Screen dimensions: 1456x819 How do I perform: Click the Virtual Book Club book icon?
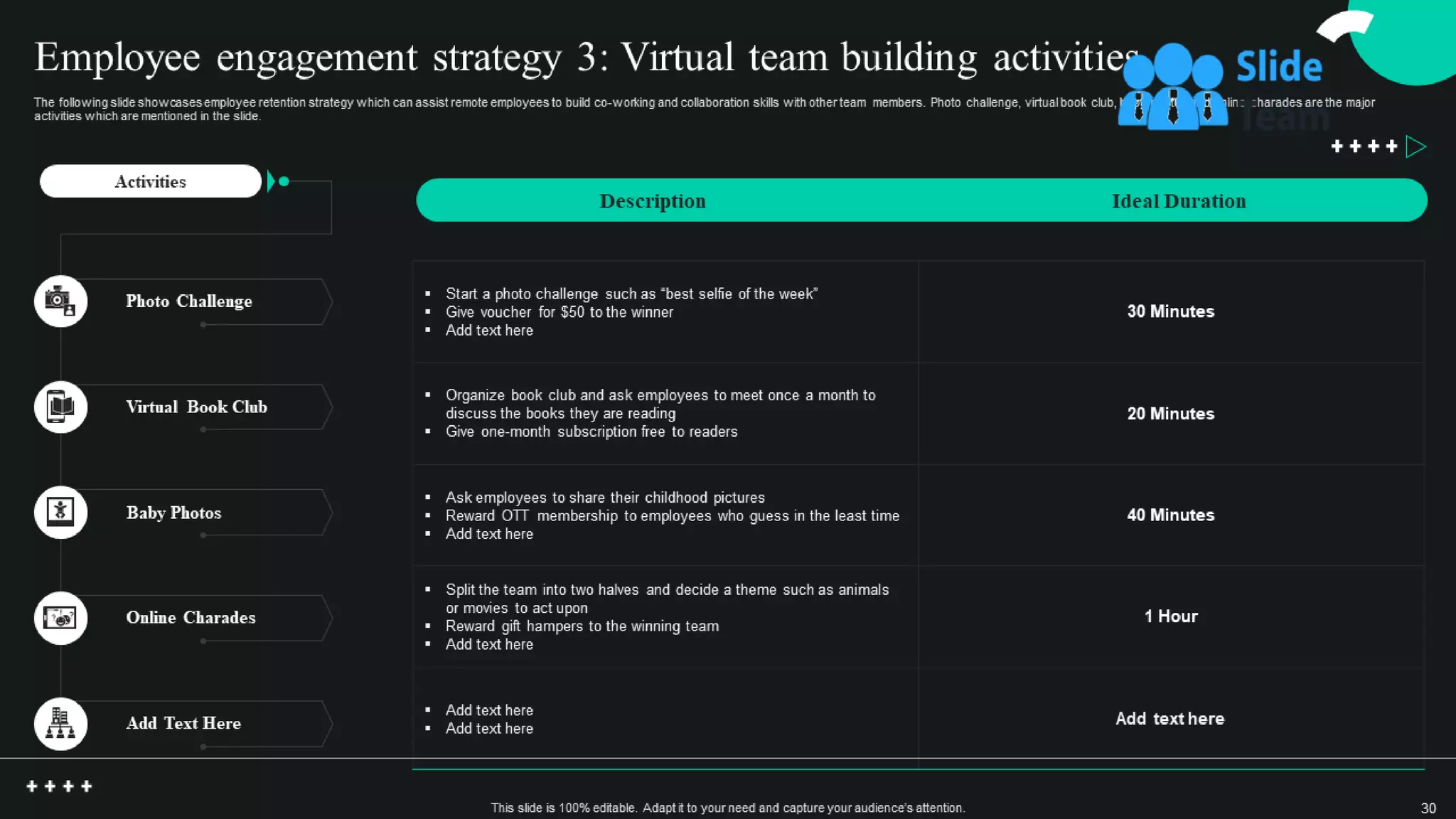[60, 407]
